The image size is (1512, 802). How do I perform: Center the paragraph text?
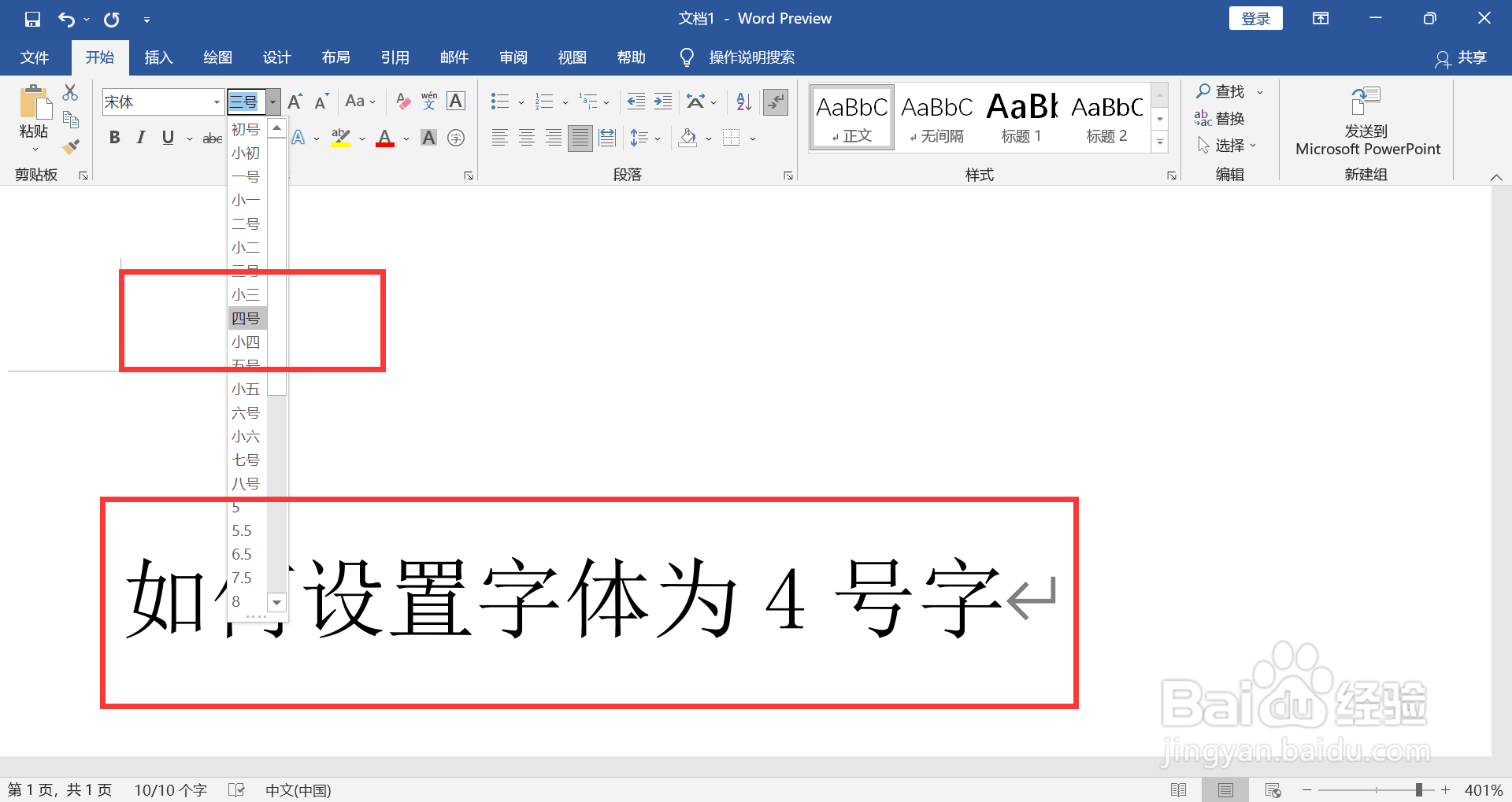pos(527,139)
